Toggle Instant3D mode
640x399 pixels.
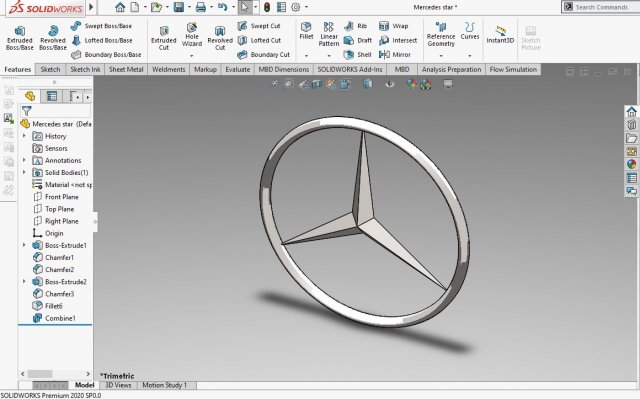[x=500, y=34]
